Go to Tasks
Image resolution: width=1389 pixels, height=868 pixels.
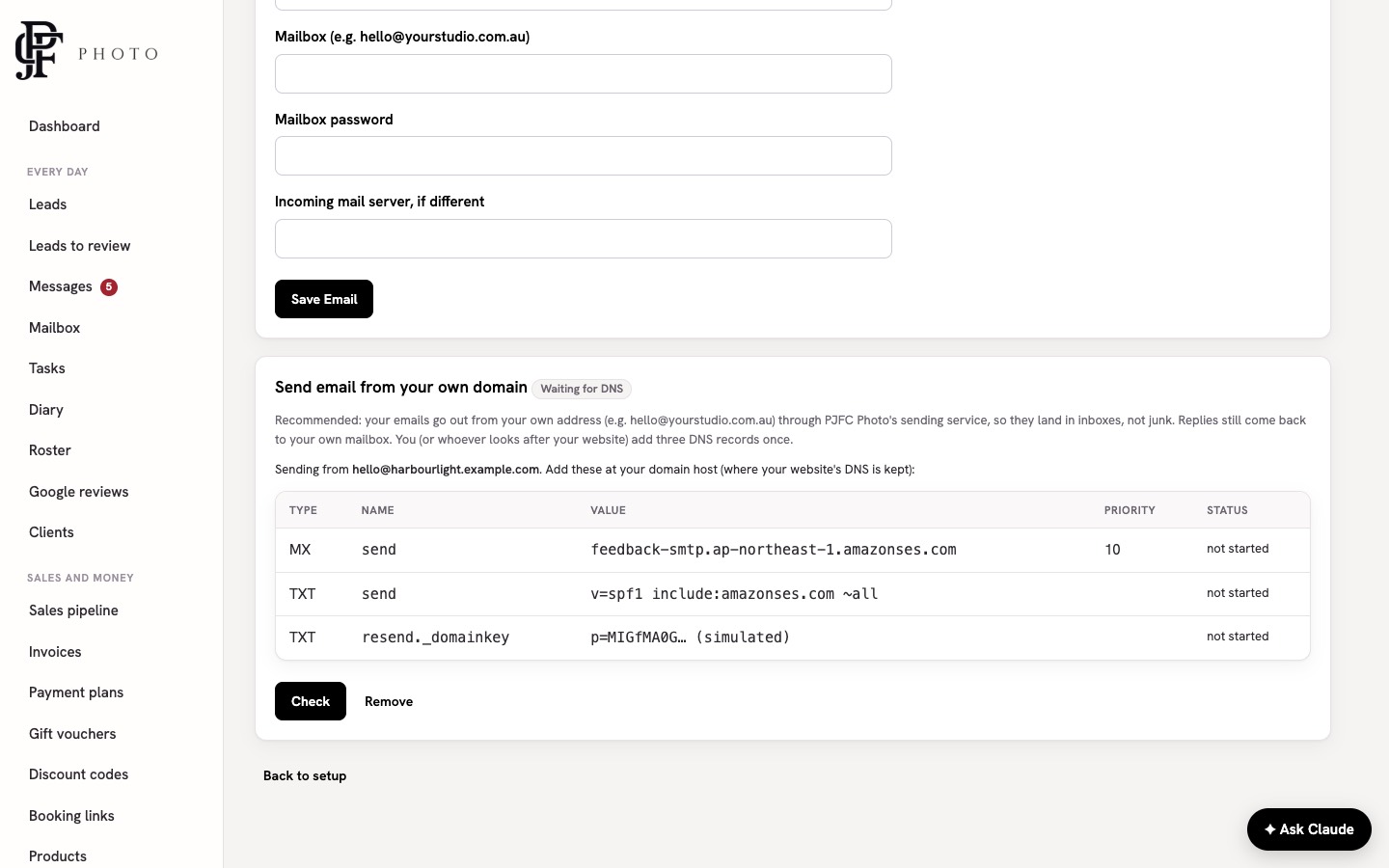[x=47, y=368]
